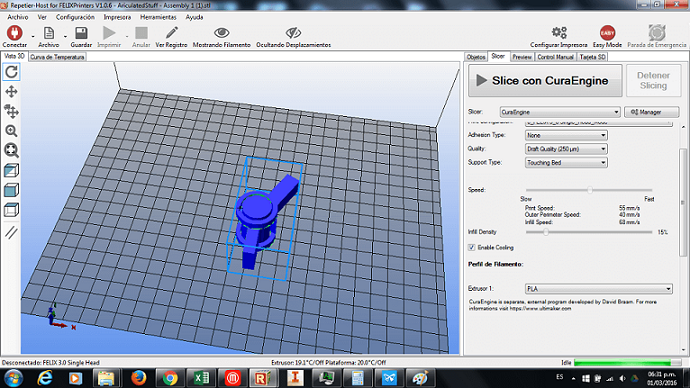Toggle Ocultando Desplazamientos eye icon
This screenshot has width=690, height=388.
293,33
